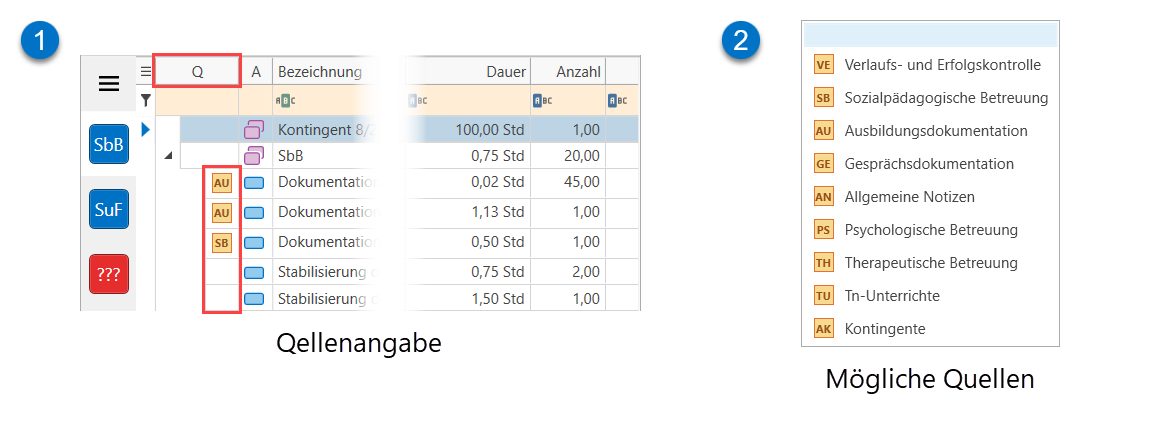Open the small column chooser icon left of Q
Screen dimensions: 1161x424
pos(145,71)
